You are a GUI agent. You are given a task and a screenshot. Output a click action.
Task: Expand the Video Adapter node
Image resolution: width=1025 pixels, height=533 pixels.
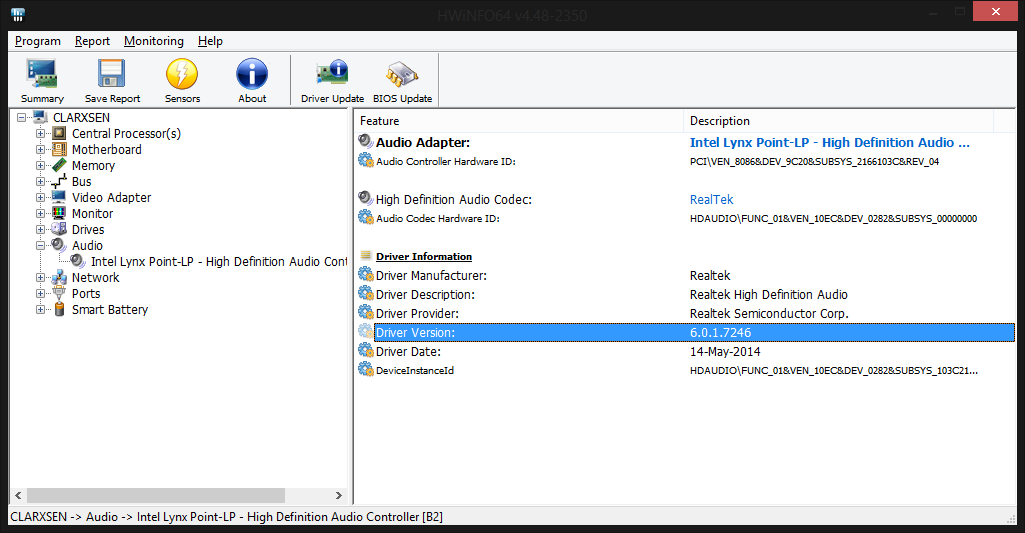(41, 198)
